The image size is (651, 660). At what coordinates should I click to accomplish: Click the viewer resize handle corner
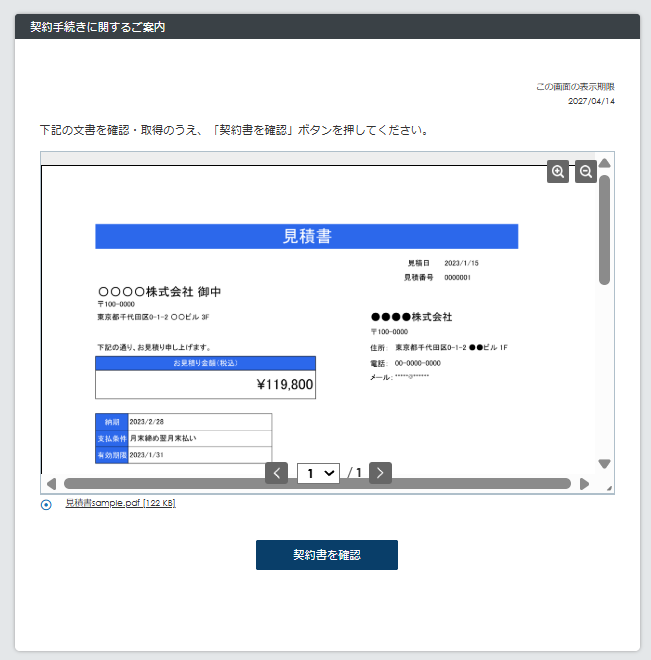(609, 488)
